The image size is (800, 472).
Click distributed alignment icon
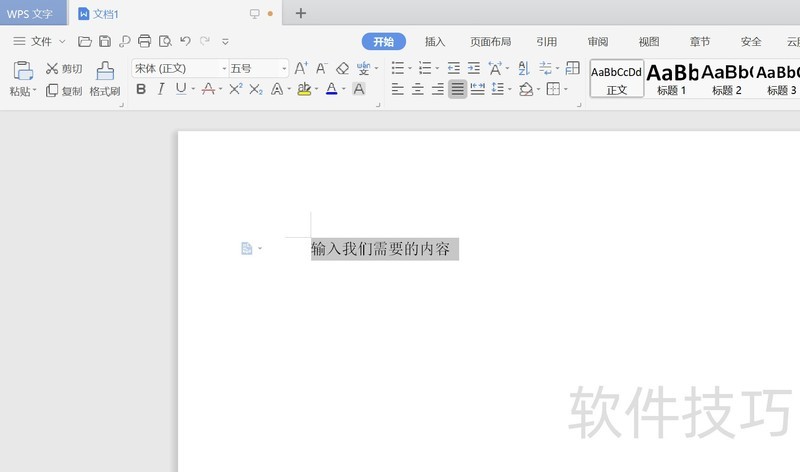tap(478, 89)
